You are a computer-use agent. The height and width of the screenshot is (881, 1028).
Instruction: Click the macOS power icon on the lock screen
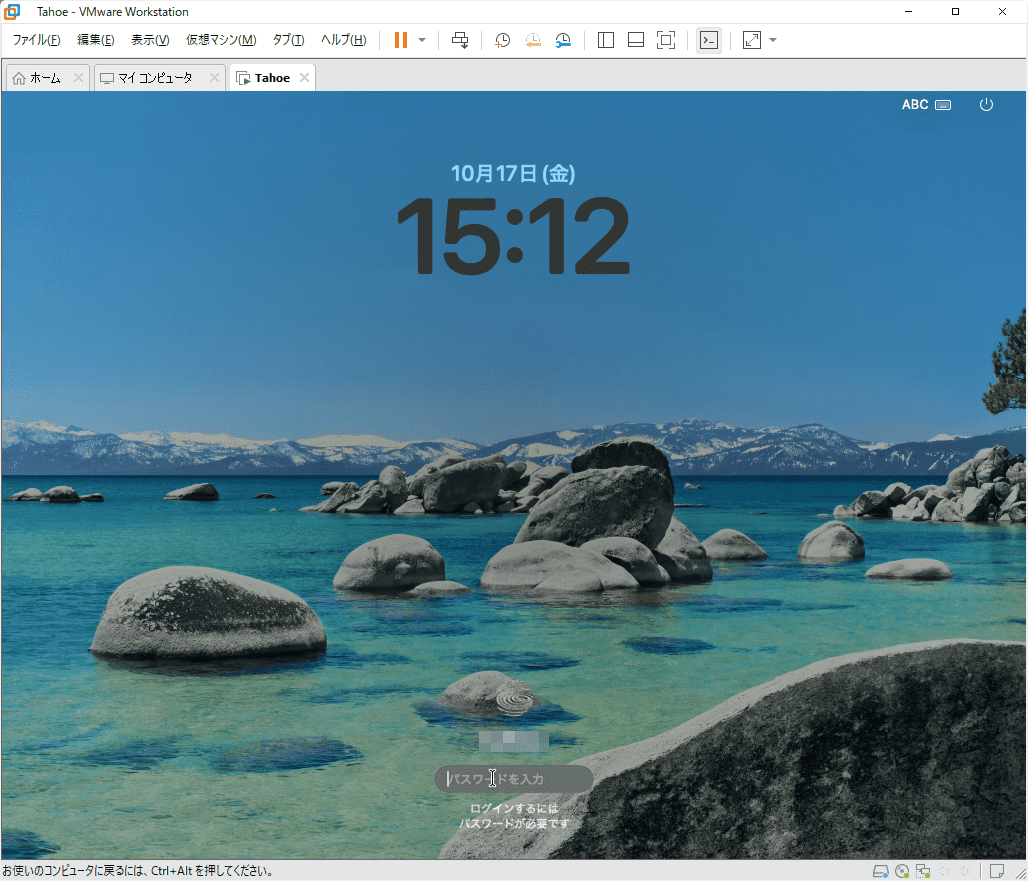[x=986, y=104]
